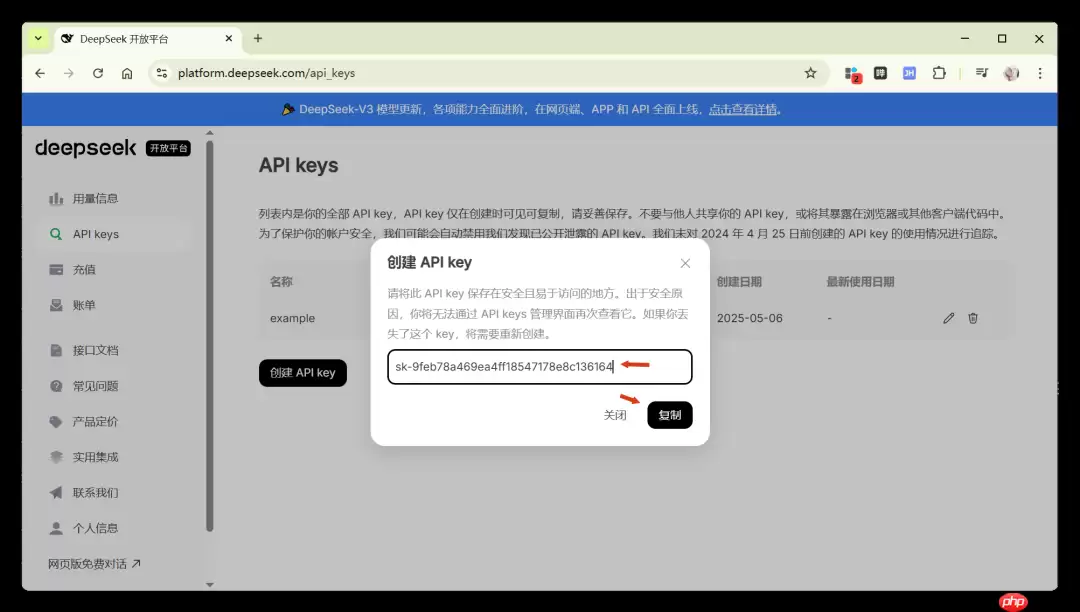Select the 产品定价 pricing tag icon
The height and width of the screenshot is (612, 1080).
coord(55,421)
